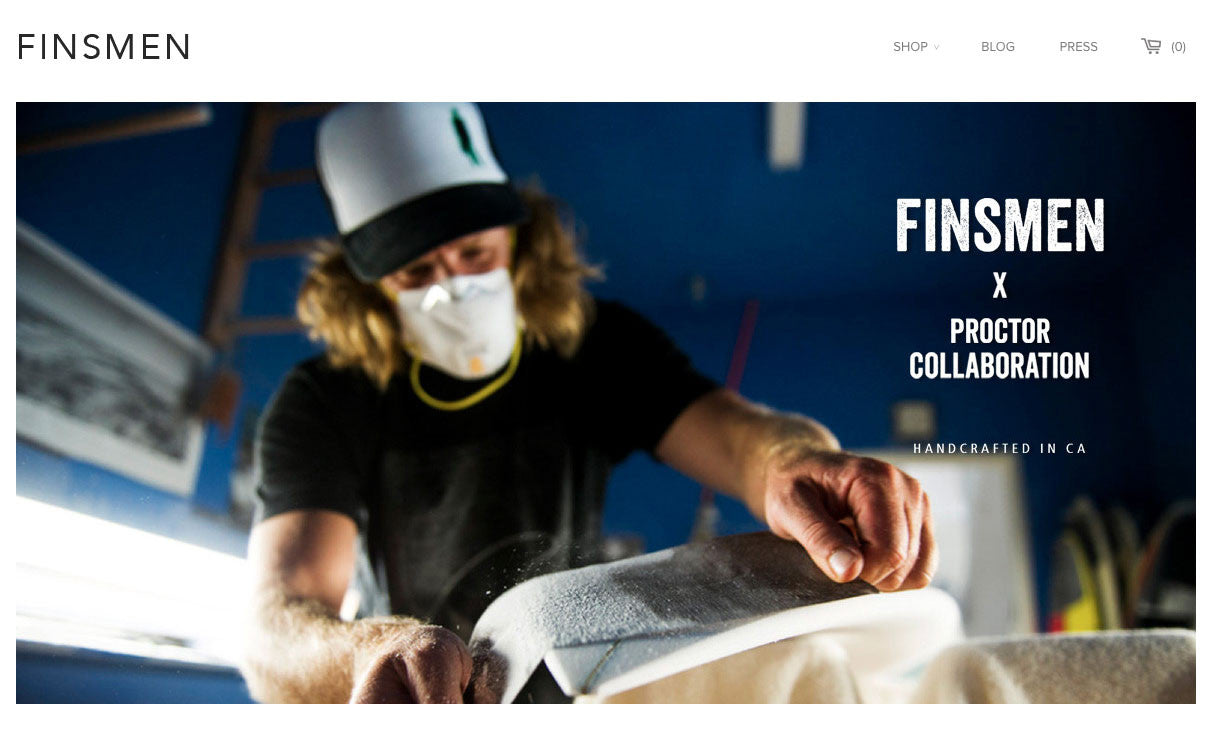Click the large FINSMEN title on the banner

pos(1000,225)
